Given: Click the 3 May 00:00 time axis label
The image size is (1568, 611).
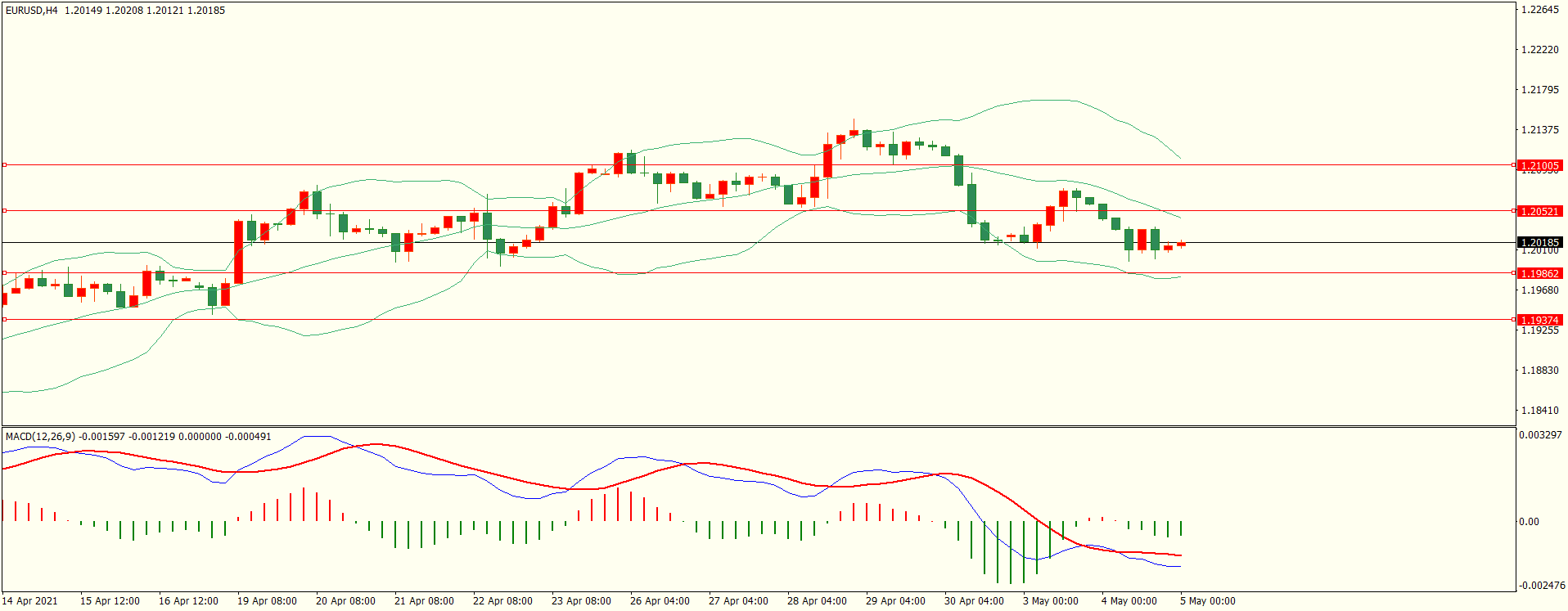Looking at the screenshot, I should [x=1051, y=601].
